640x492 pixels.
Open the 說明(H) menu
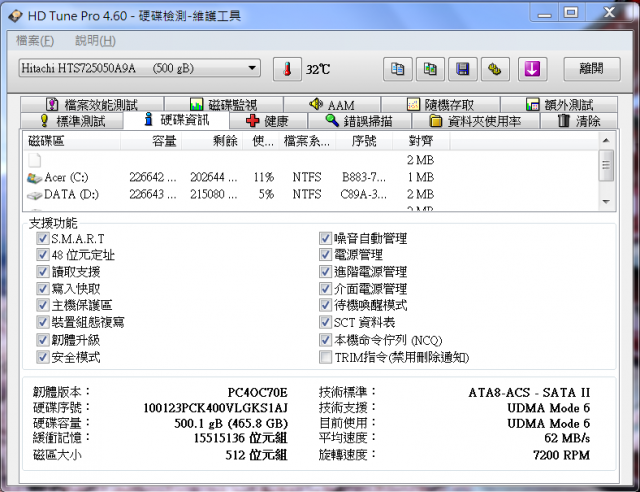95,41
